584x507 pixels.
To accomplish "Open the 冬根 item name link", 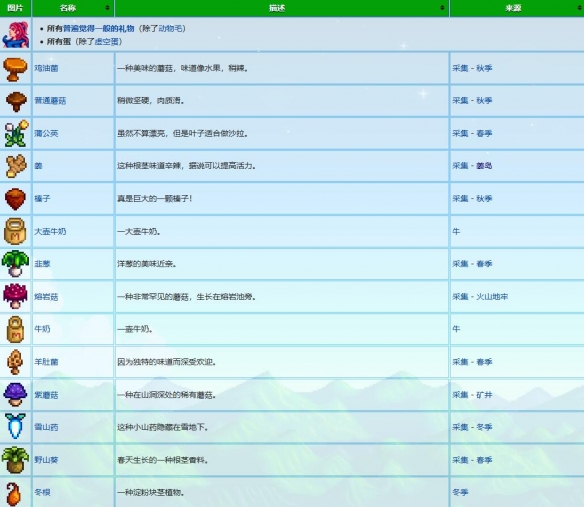I will (42, 492).
